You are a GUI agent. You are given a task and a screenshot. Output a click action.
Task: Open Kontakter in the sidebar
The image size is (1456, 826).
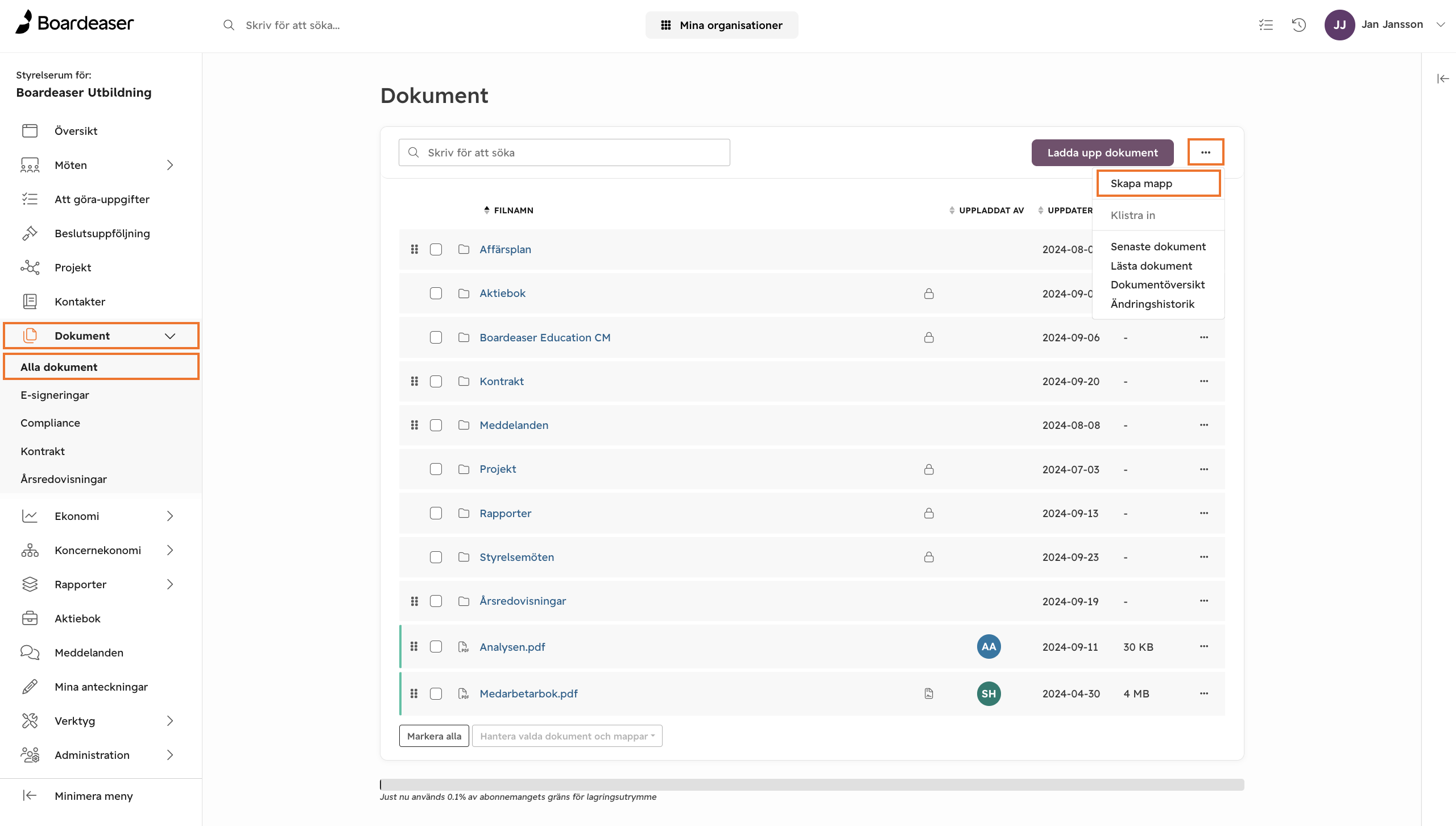80,302
